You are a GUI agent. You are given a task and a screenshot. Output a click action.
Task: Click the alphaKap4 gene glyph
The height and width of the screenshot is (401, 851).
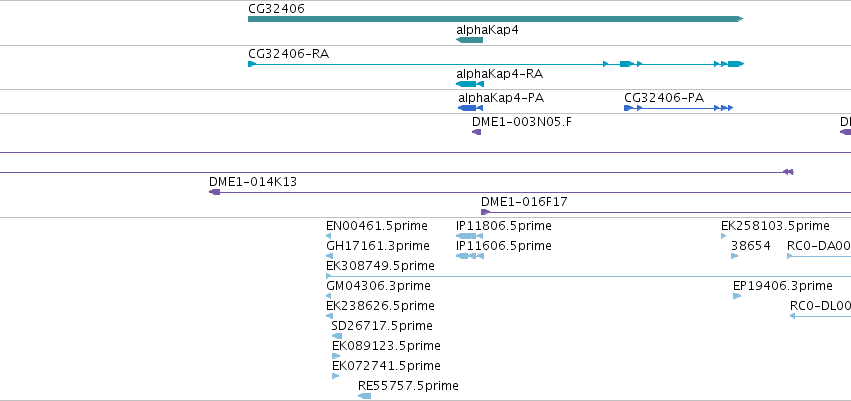[469, 40]
